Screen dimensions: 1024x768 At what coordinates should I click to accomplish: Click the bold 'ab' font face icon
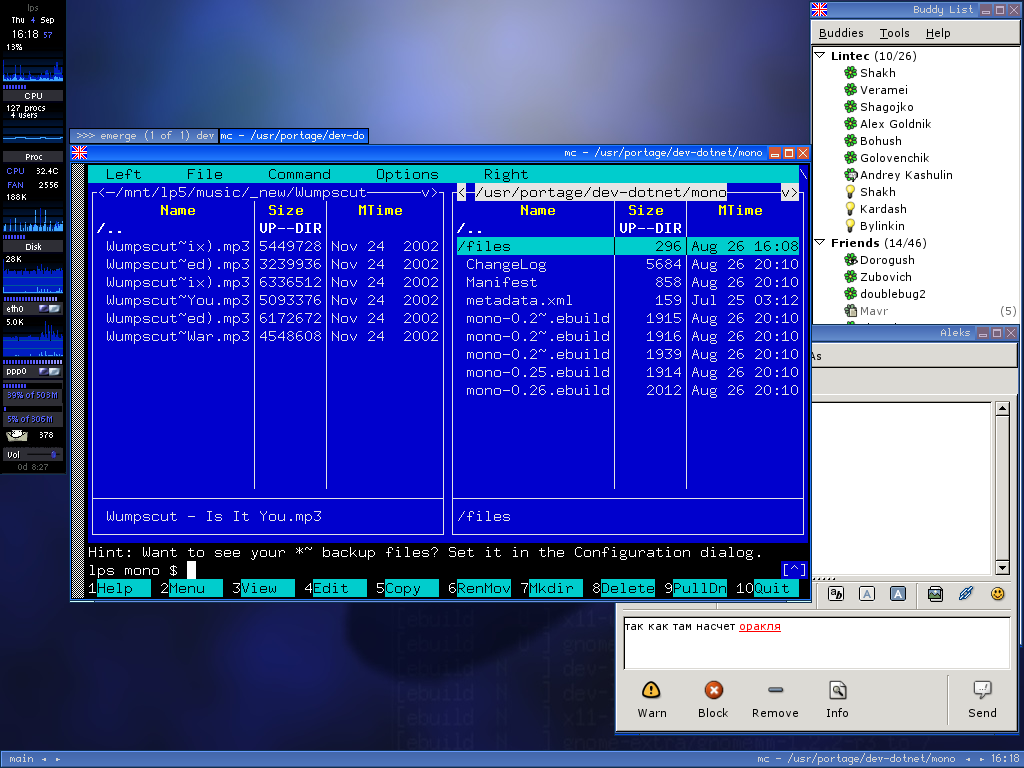pos(836,594)
